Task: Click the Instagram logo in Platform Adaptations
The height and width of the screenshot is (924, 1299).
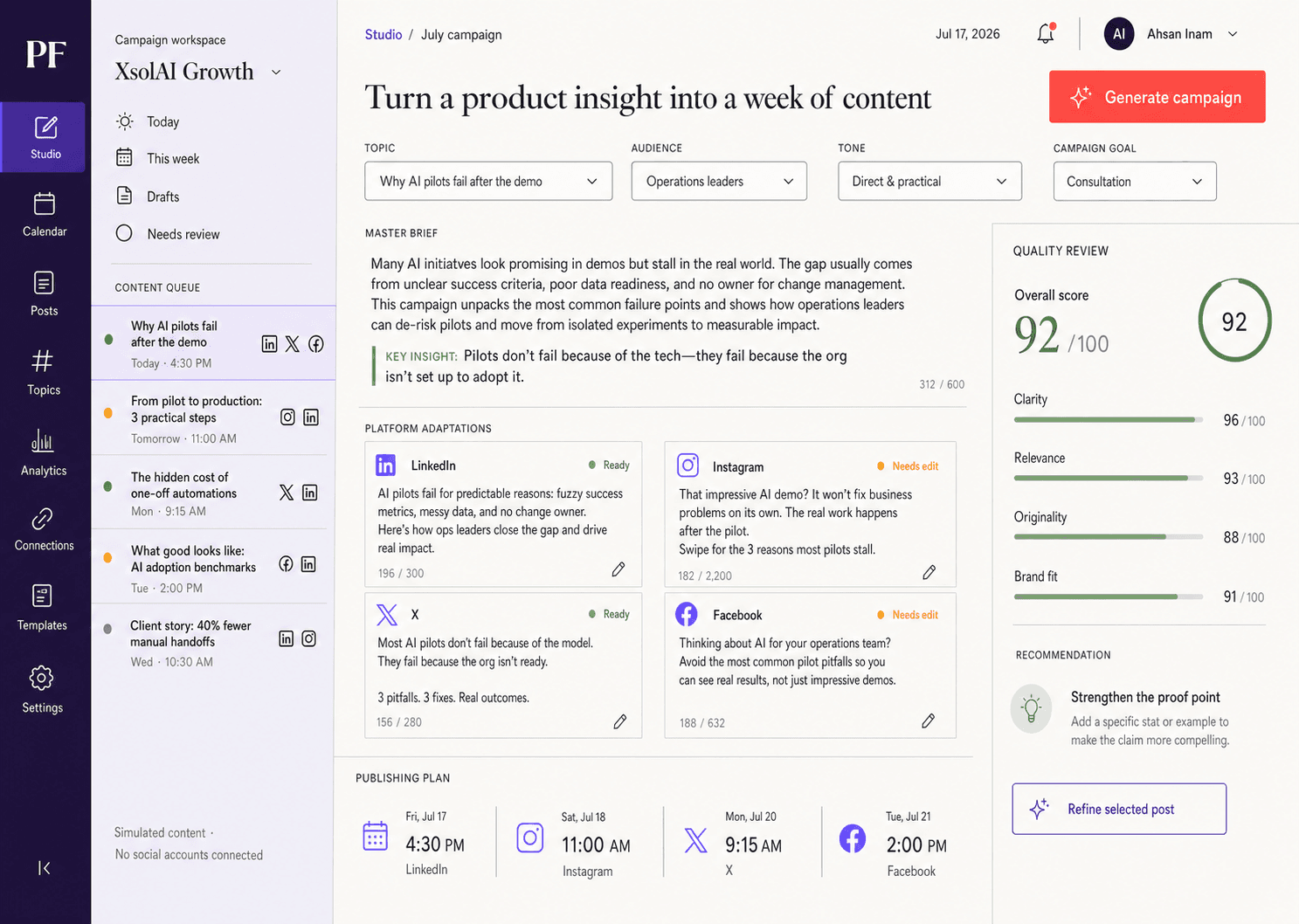Action: (688, 465)
